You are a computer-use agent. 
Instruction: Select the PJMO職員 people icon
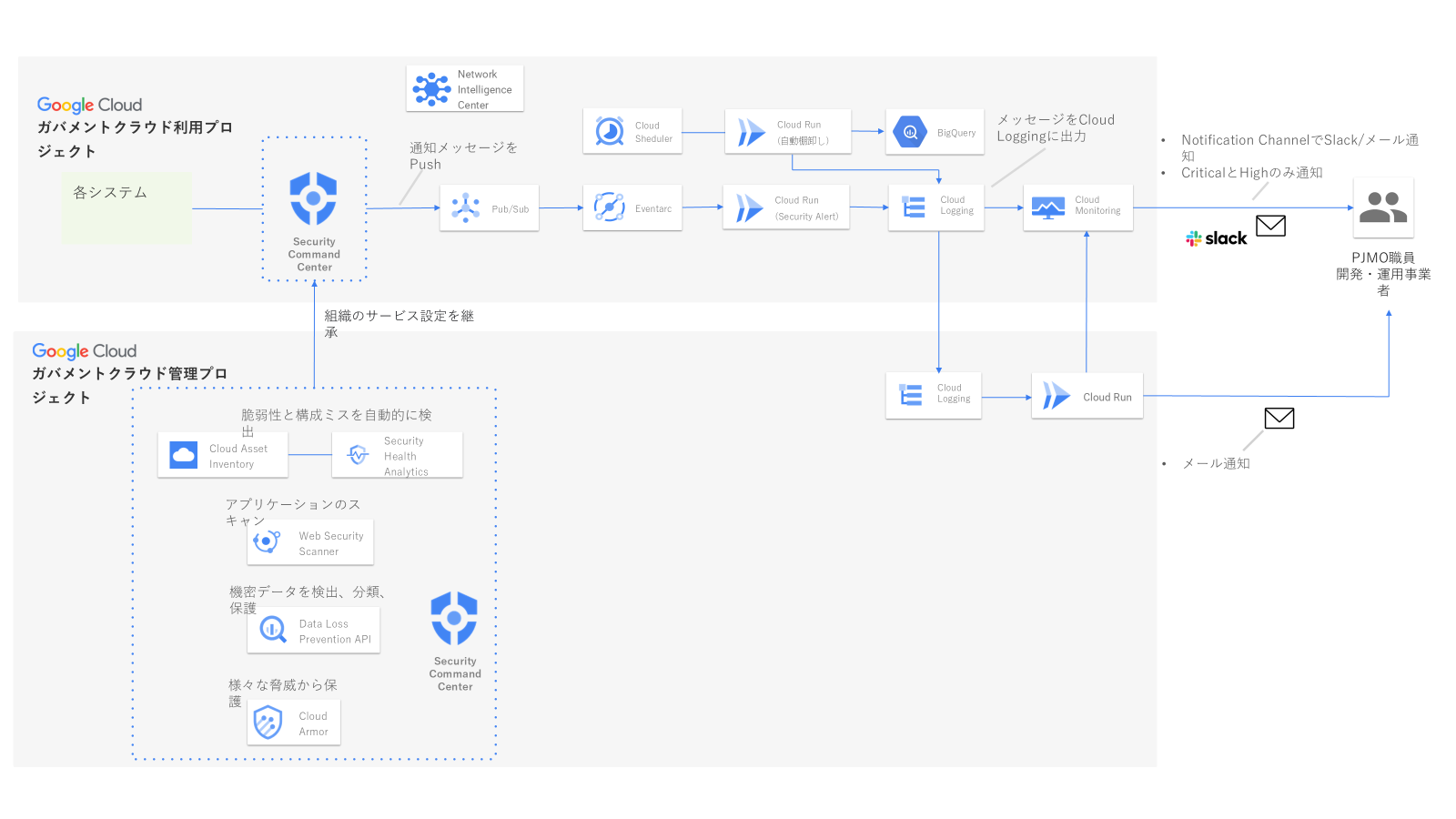coord(1384,207)
